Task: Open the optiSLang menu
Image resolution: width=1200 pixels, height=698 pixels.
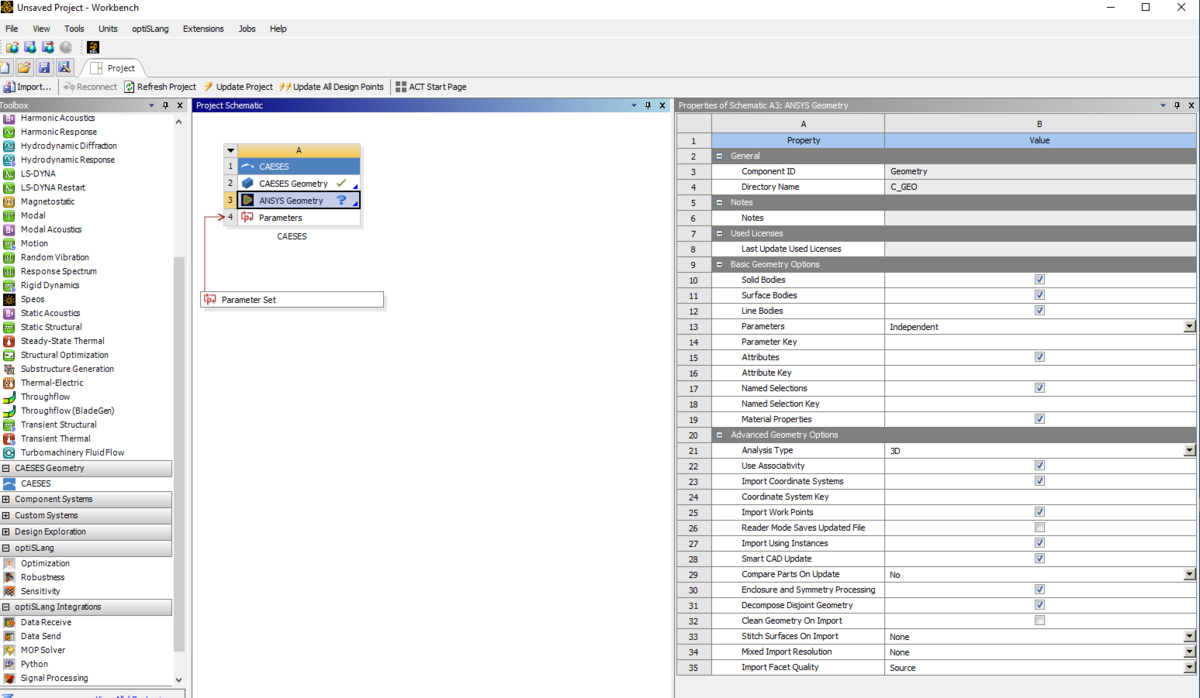Action: point(150,29)
